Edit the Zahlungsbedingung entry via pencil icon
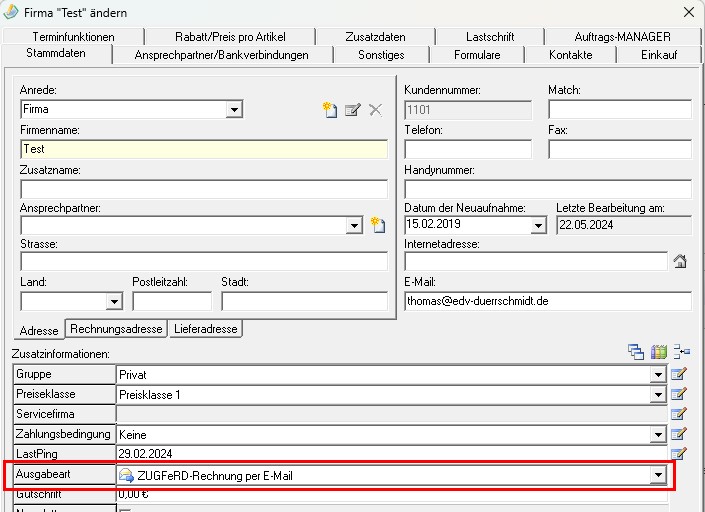 [x=678, y=434]
